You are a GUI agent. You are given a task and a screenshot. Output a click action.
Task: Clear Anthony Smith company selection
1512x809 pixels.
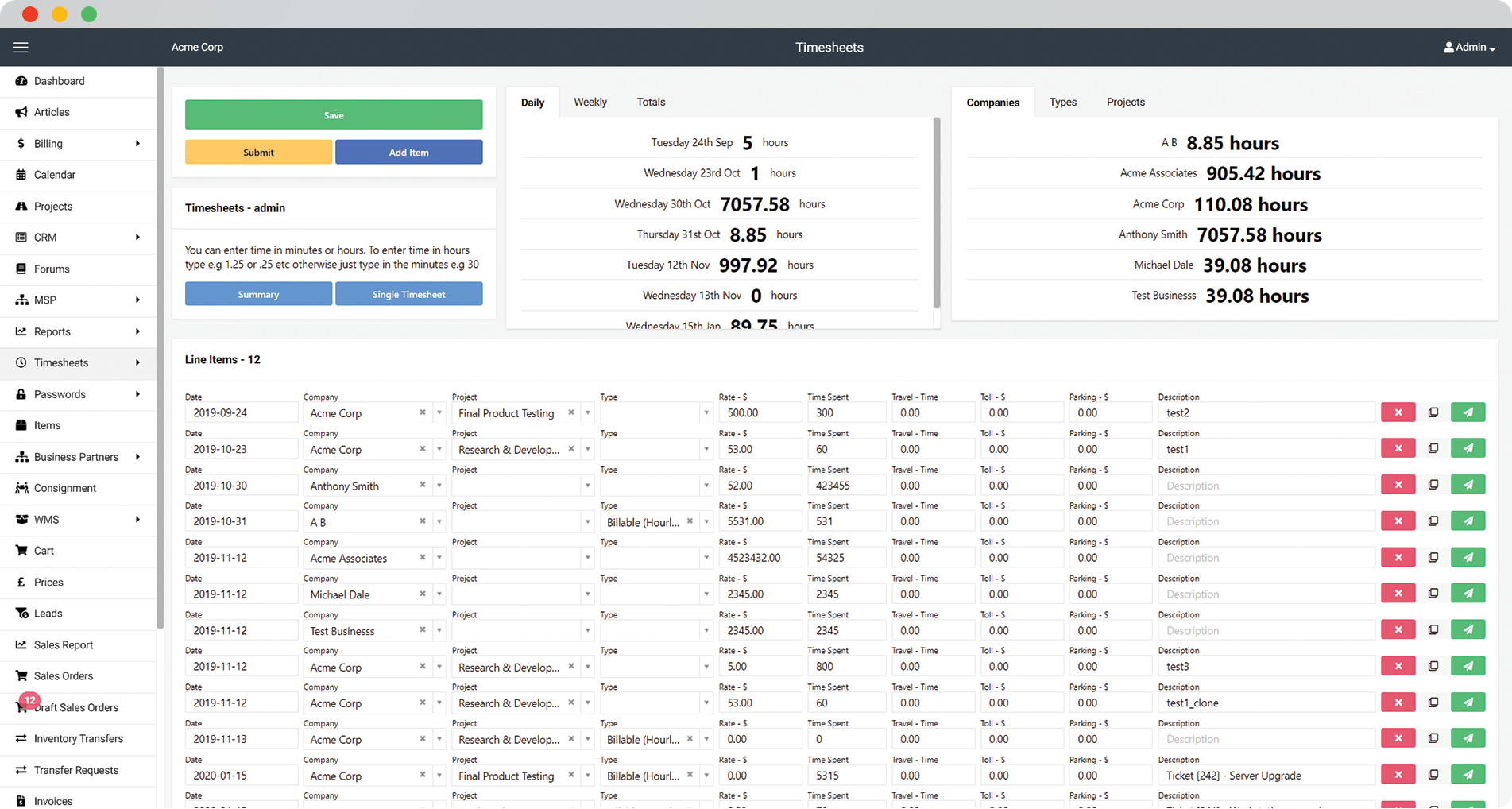[x=423, y=486]
